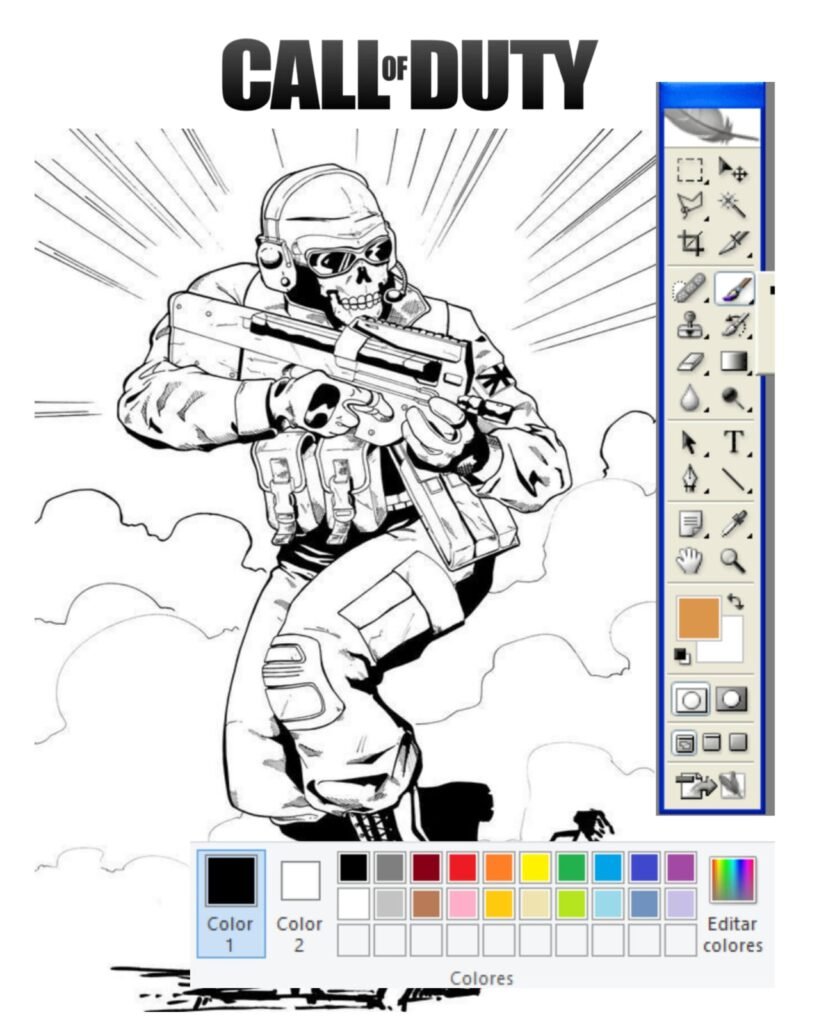Image resolution: width=819 pixels, height=1024 pixels.
Task: Select the History Brush tool
Action: 733,325
